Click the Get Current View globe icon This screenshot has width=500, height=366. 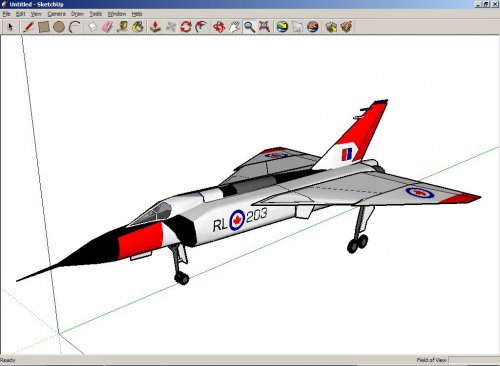click(x=282, y=27)
